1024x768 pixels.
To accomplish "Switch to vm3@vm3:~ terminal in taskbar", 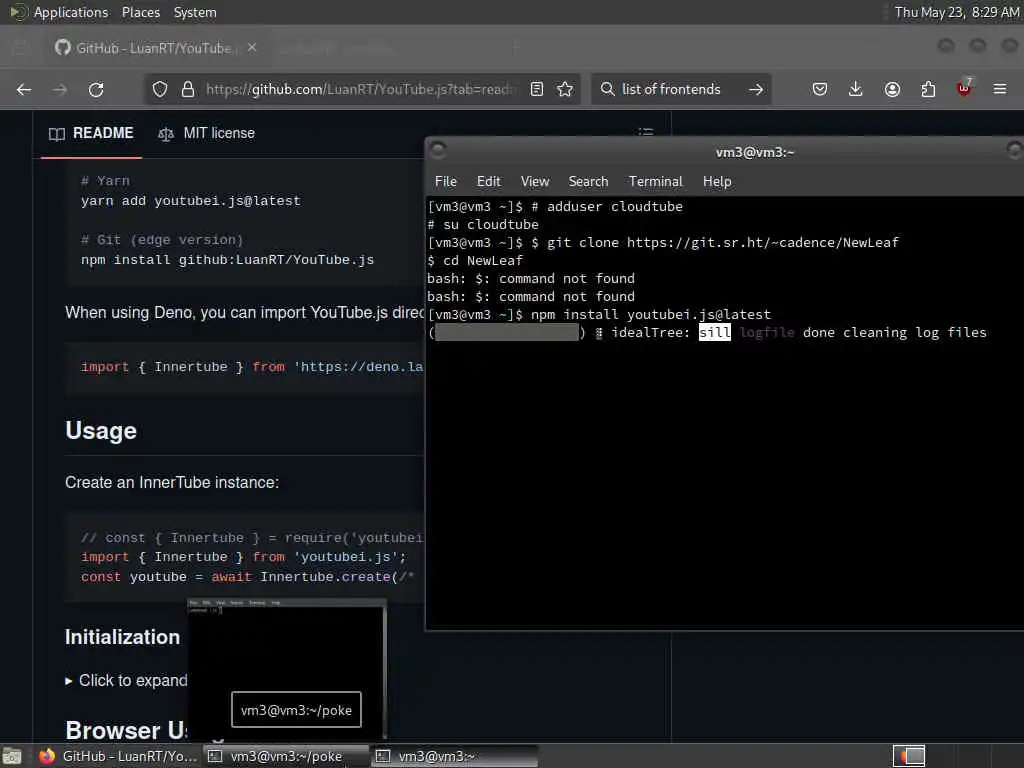I will tap(455, 756).
